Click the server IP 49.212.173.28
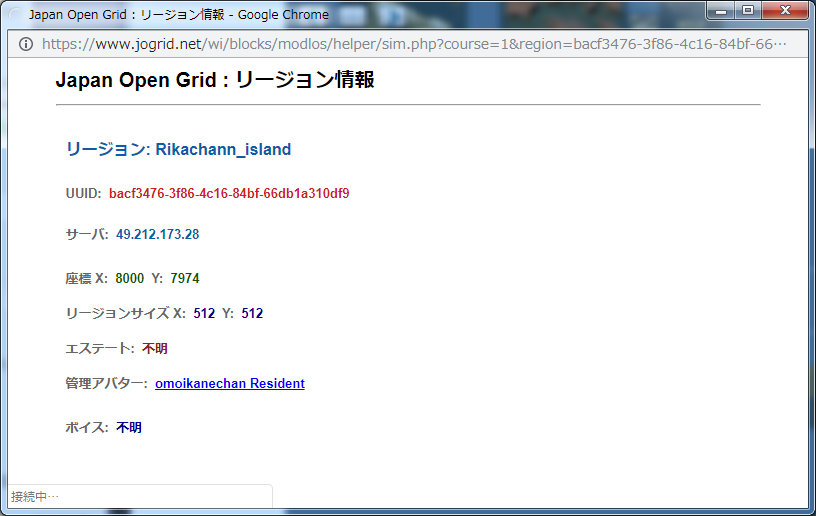 pos(158,234)
